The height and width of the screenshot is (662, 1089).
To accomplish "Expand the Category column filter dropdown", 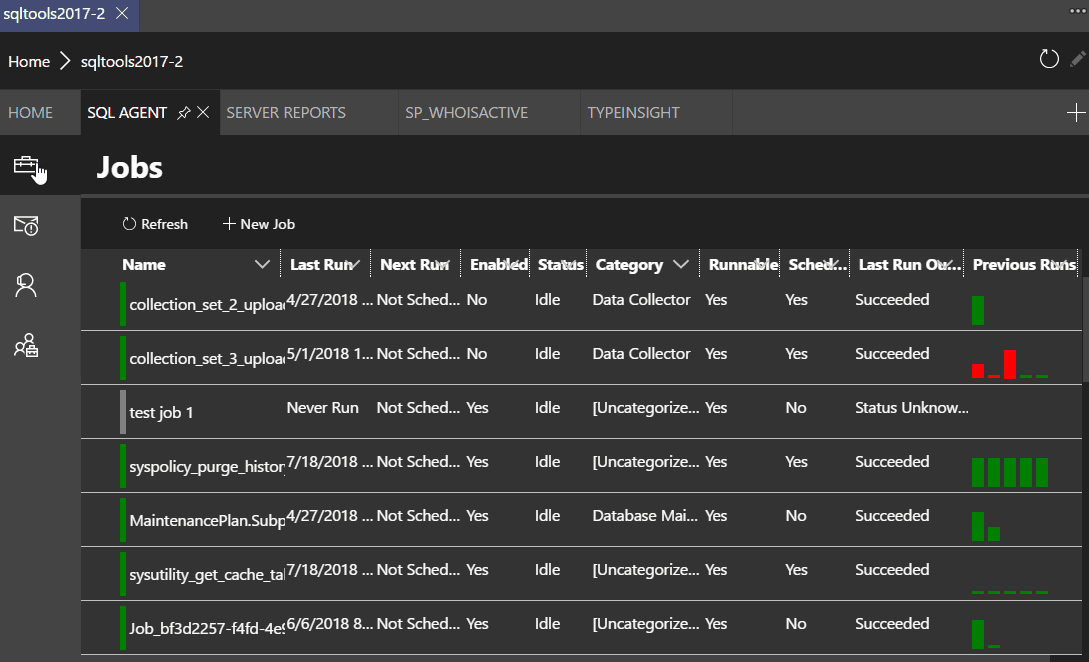I will [x=681, y=265].
